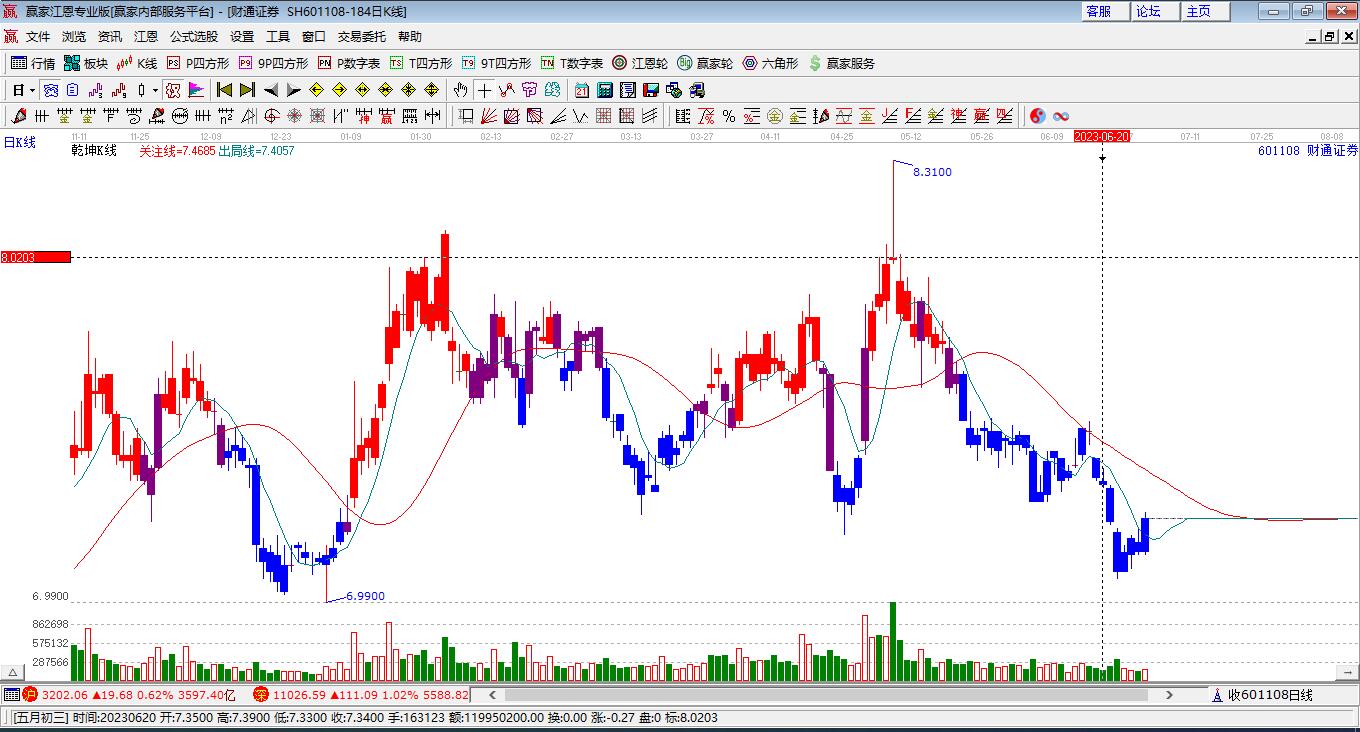Toggle the crosshair cursor tool
Screen dimensions: 1360x732
coord(484,90)
